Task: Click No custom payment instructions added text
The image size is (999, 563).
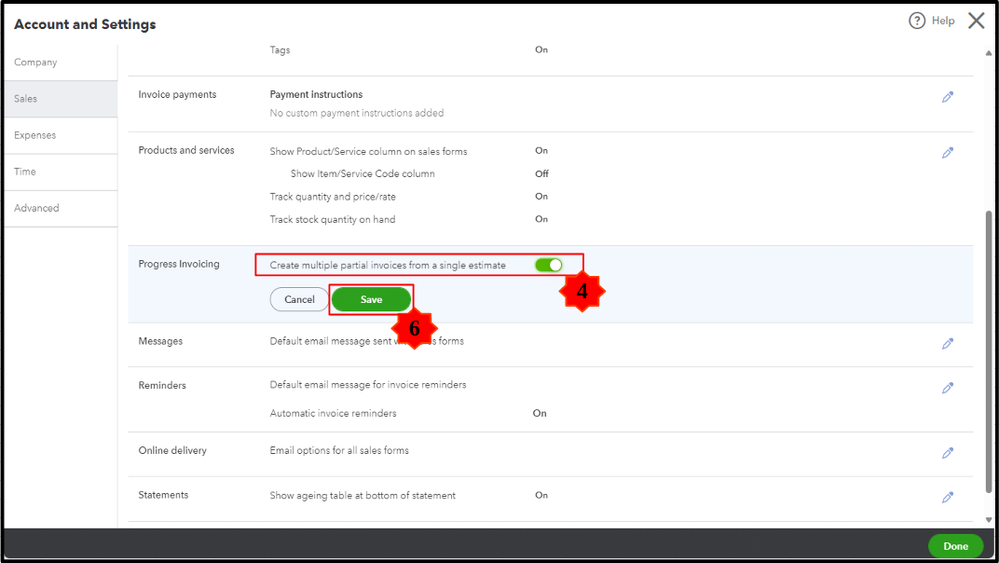Action: (357, 113)
